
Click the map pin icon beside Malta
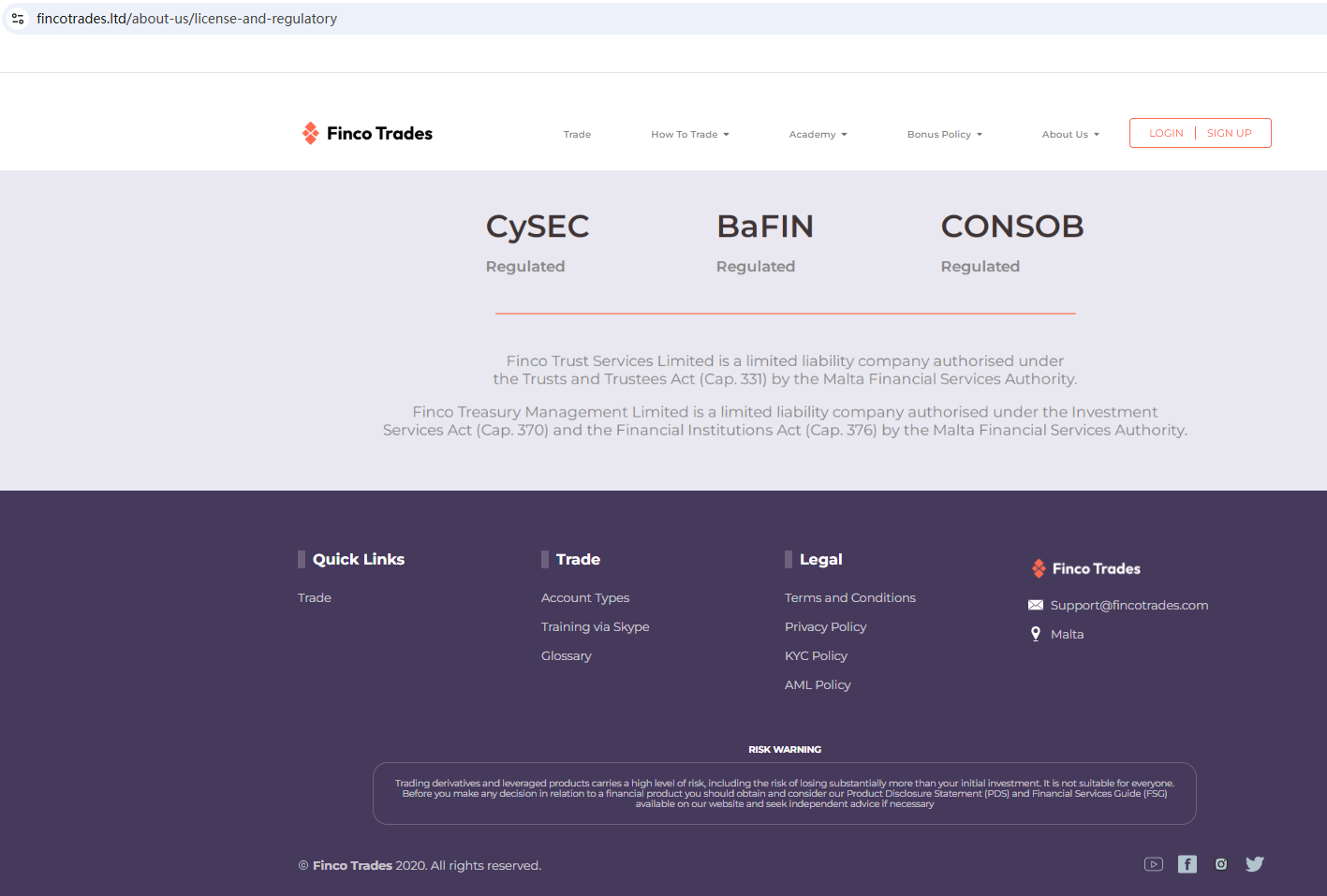click(1036, 634)
